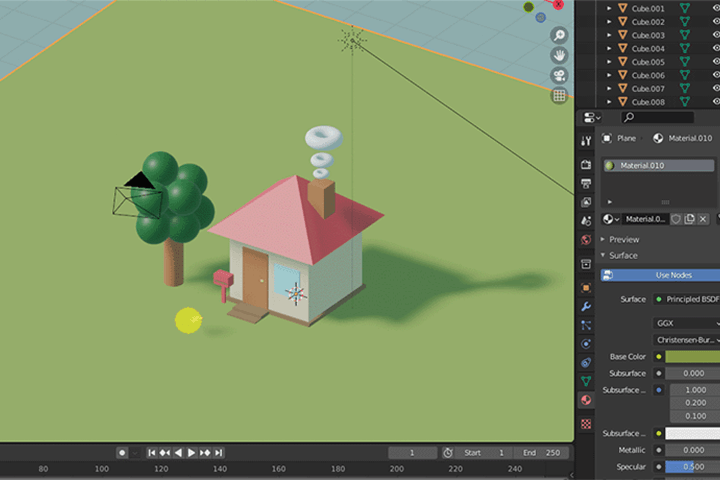Image resolution: width=720 pixels, height=480 pixels.
Task: Play the animation in reverse
Action: click(178, 453)
